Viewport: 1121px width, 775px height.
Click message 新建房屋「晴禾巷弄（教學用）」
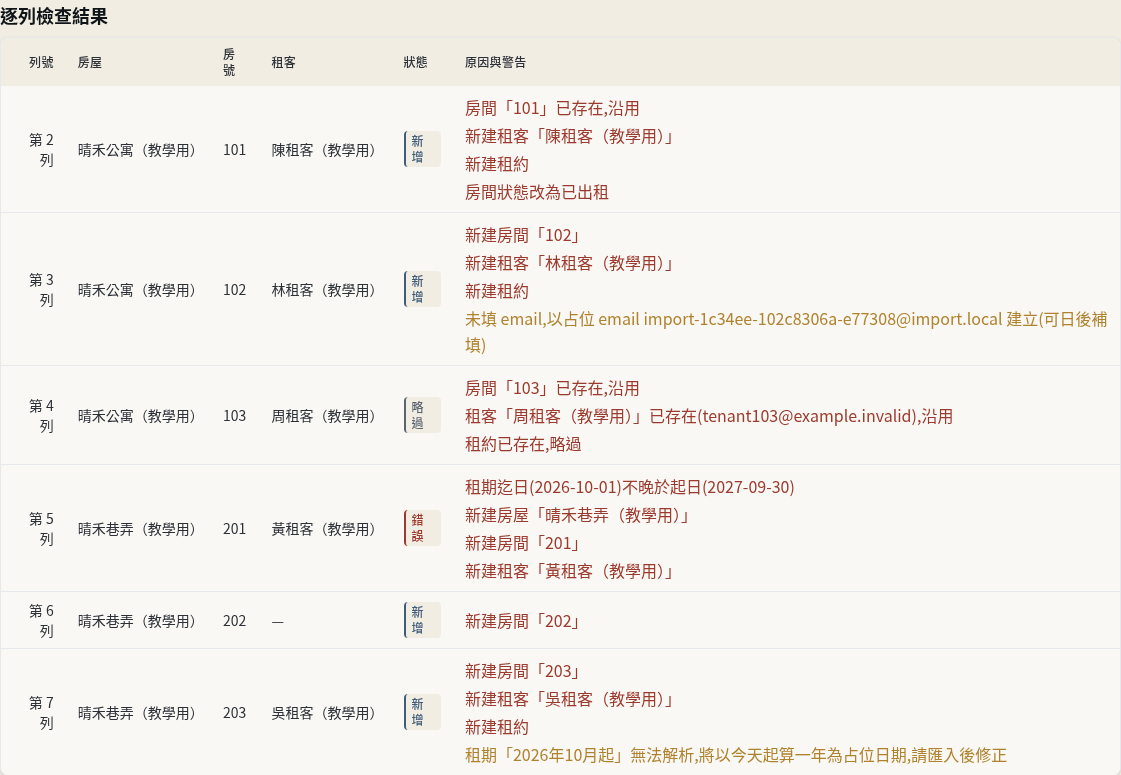click(x=577, y=515)
